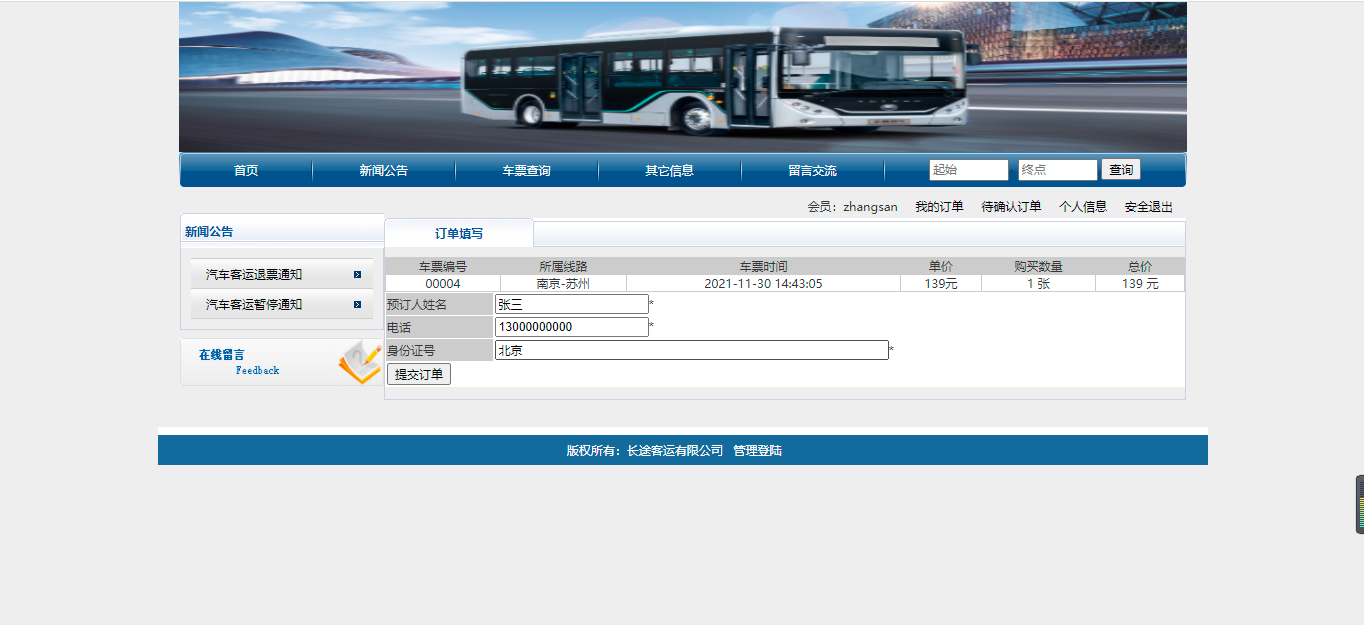
Task: Open the 在线留言 Feedback banner
Action: 282,362
